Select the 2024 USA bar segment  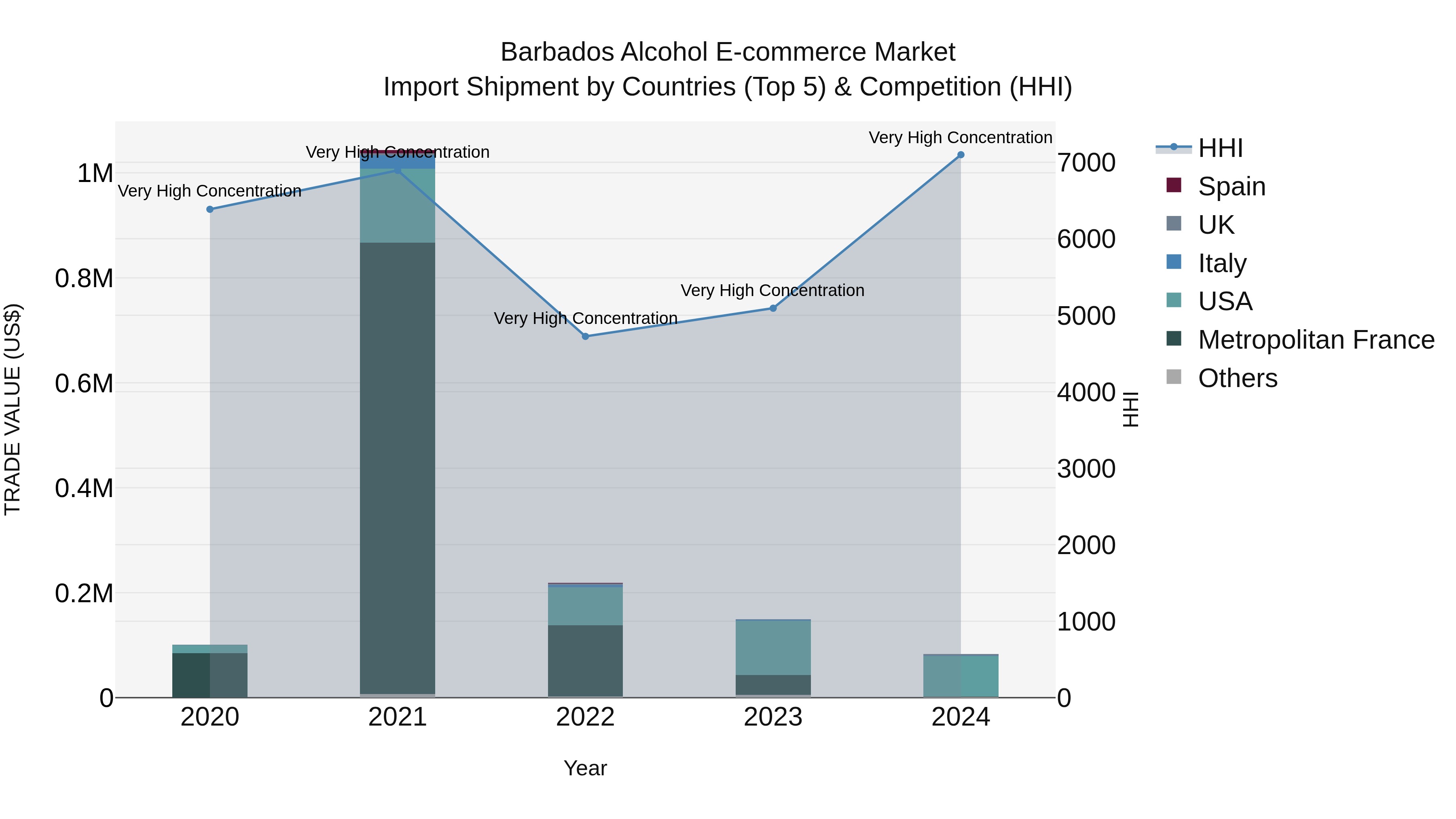click(961, 676)
